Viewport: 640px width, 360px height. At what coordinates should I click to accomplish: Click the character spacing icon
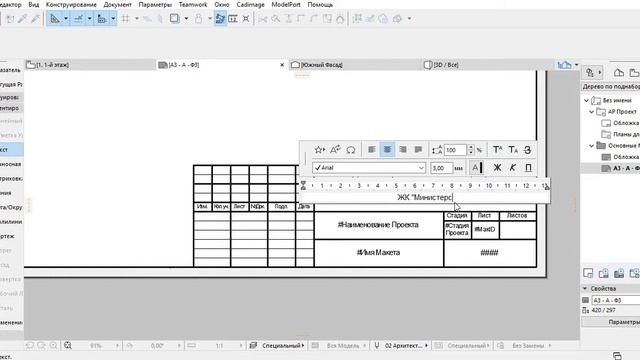pos(437,150)
